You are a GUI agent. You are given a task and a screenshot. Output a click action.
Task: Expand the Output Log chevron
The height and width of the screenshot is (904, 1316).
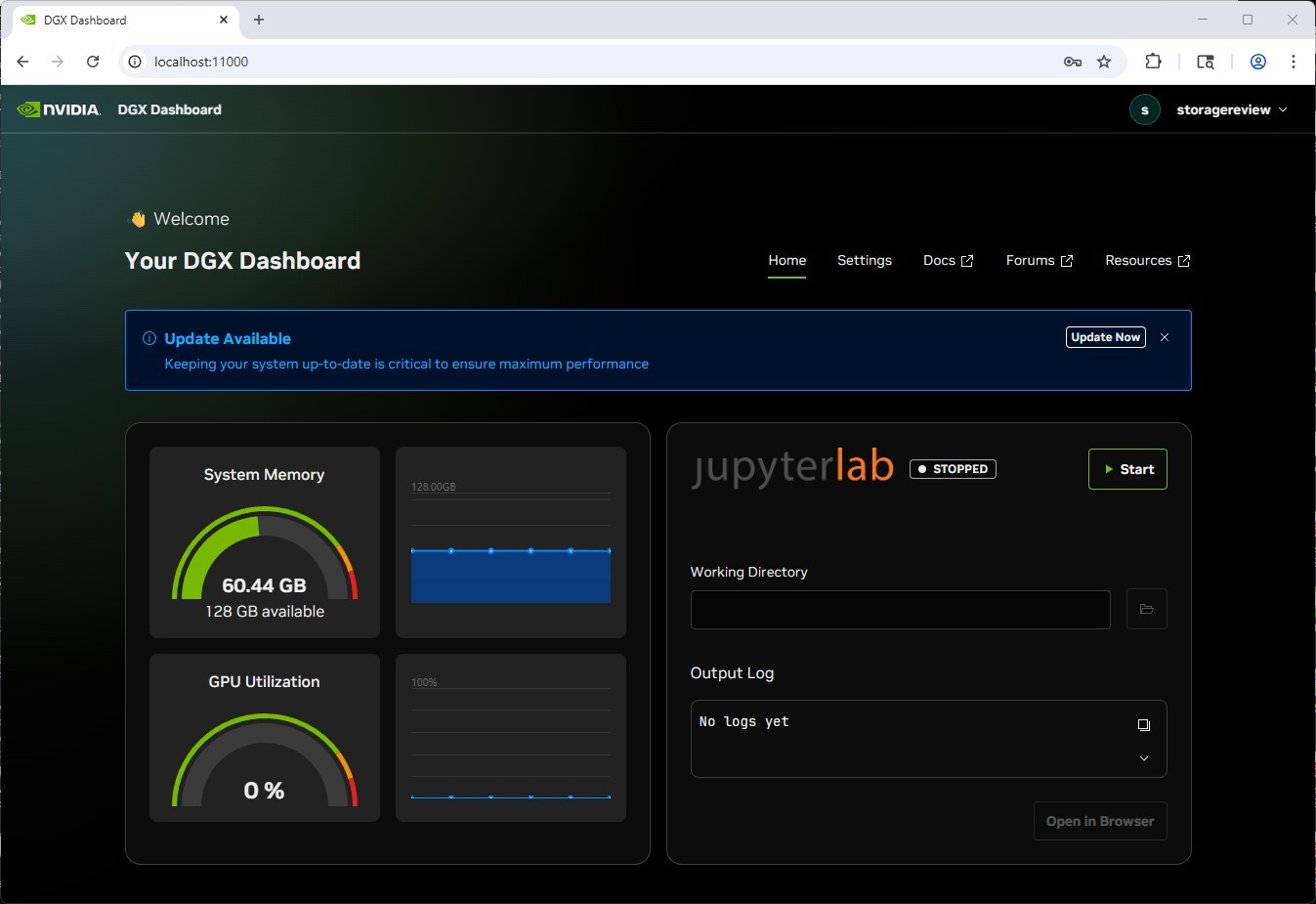(1143, 758)
